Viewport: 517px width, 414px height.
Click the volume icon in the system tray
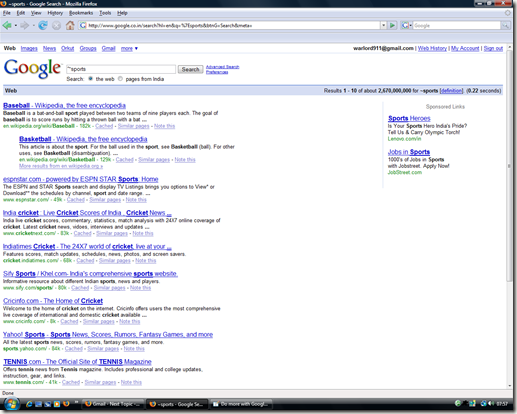click(490, 404)
